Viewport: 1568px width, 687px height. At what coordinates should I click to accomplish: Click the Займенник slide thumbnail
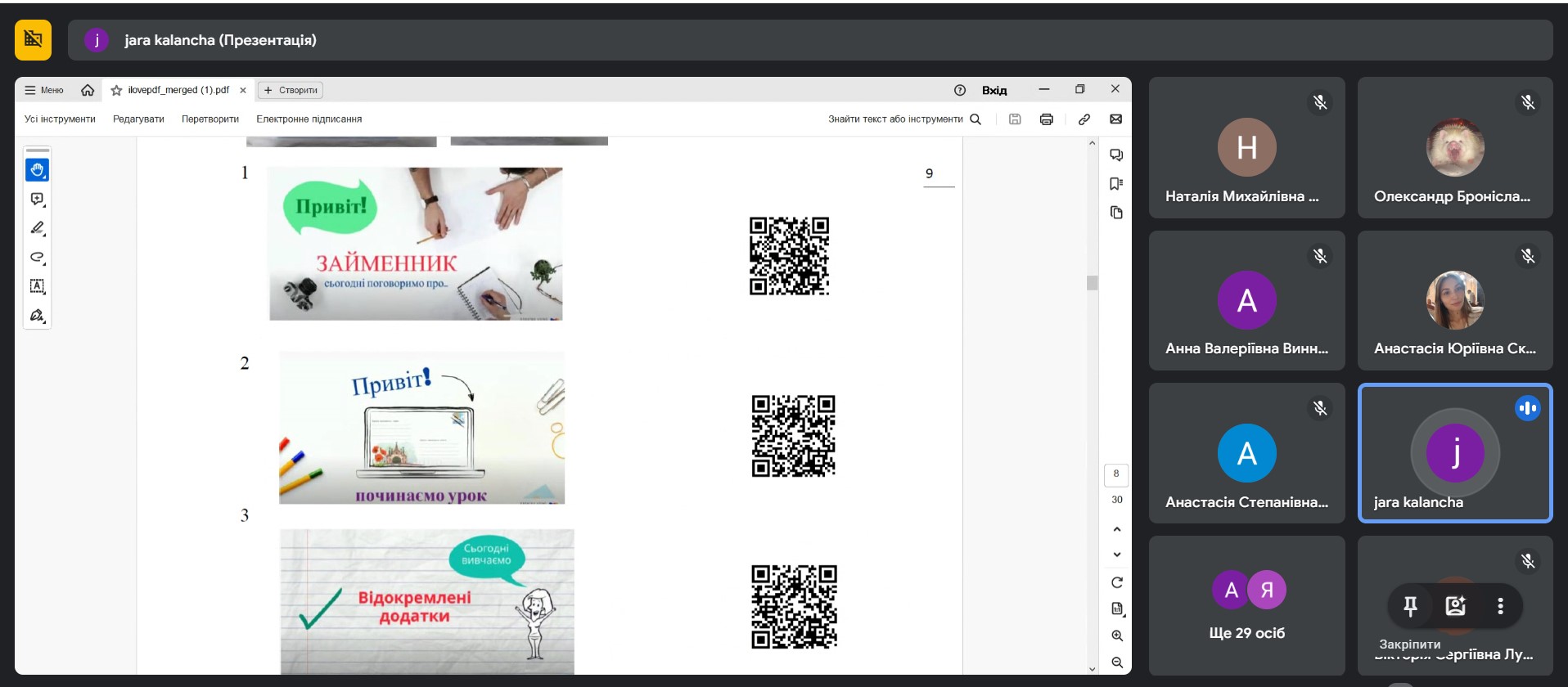click(x=416, y=244)
